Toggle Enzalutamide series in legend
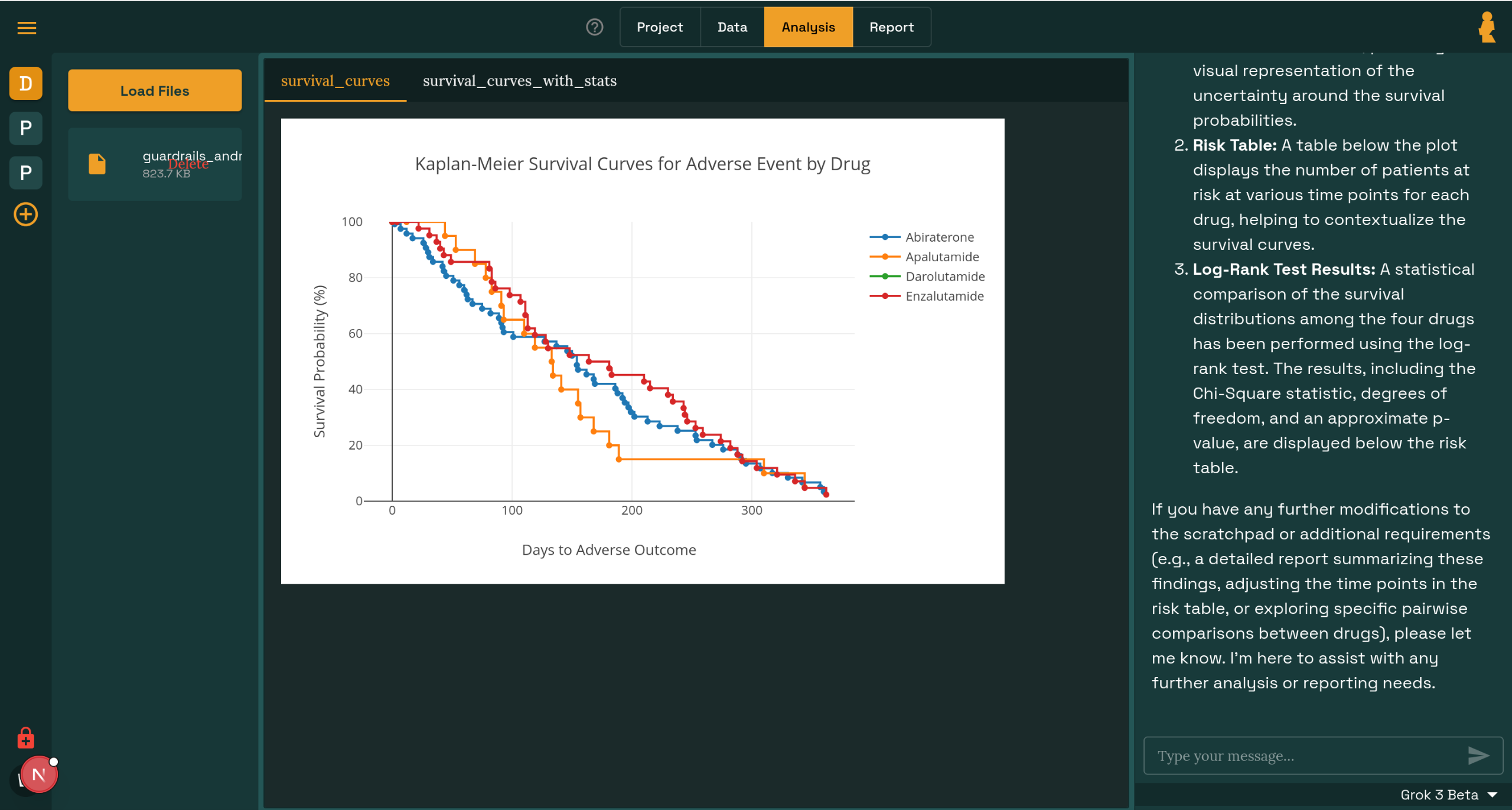This screenshot has width=1512, height=810. (944, 296)
